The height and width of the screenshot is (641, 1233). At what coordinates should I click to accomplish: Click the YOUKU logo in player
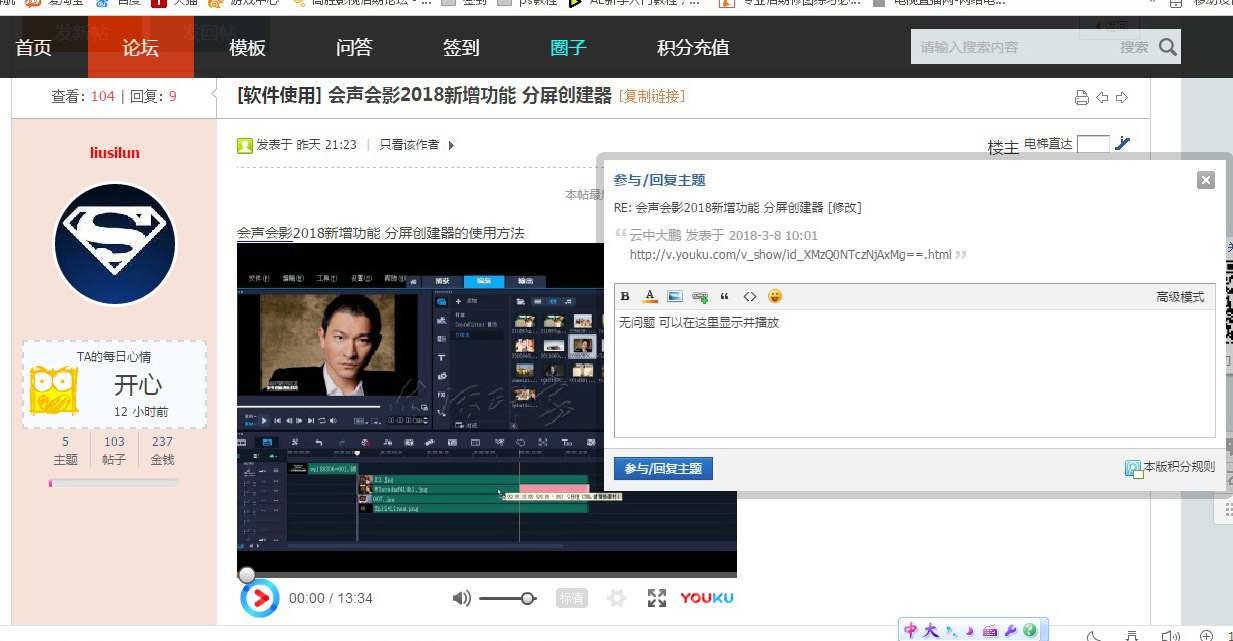click(x=707, y=598)
